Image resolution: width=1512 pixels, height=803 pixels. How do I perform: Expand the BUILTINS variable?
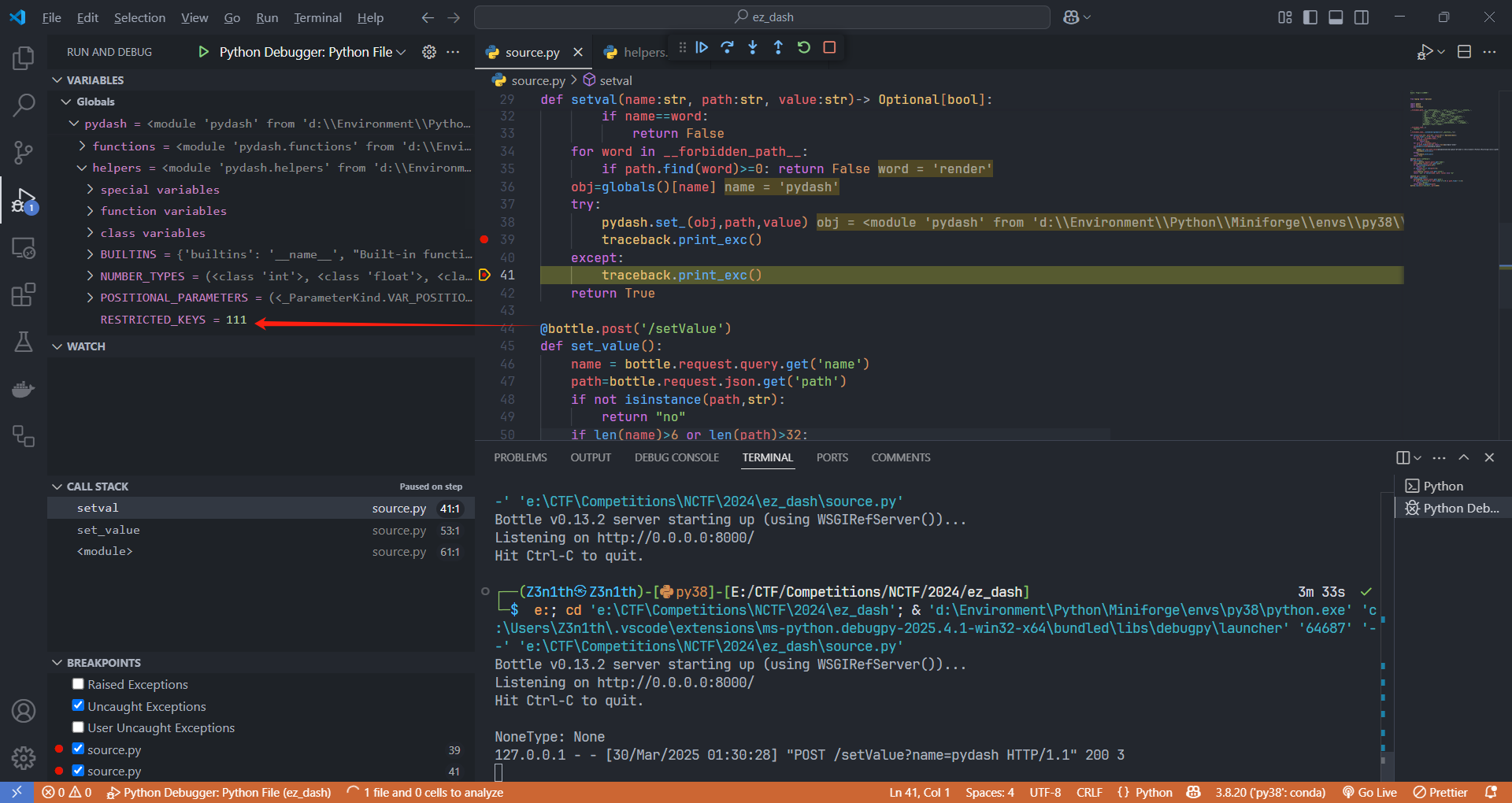coord(90,254)
